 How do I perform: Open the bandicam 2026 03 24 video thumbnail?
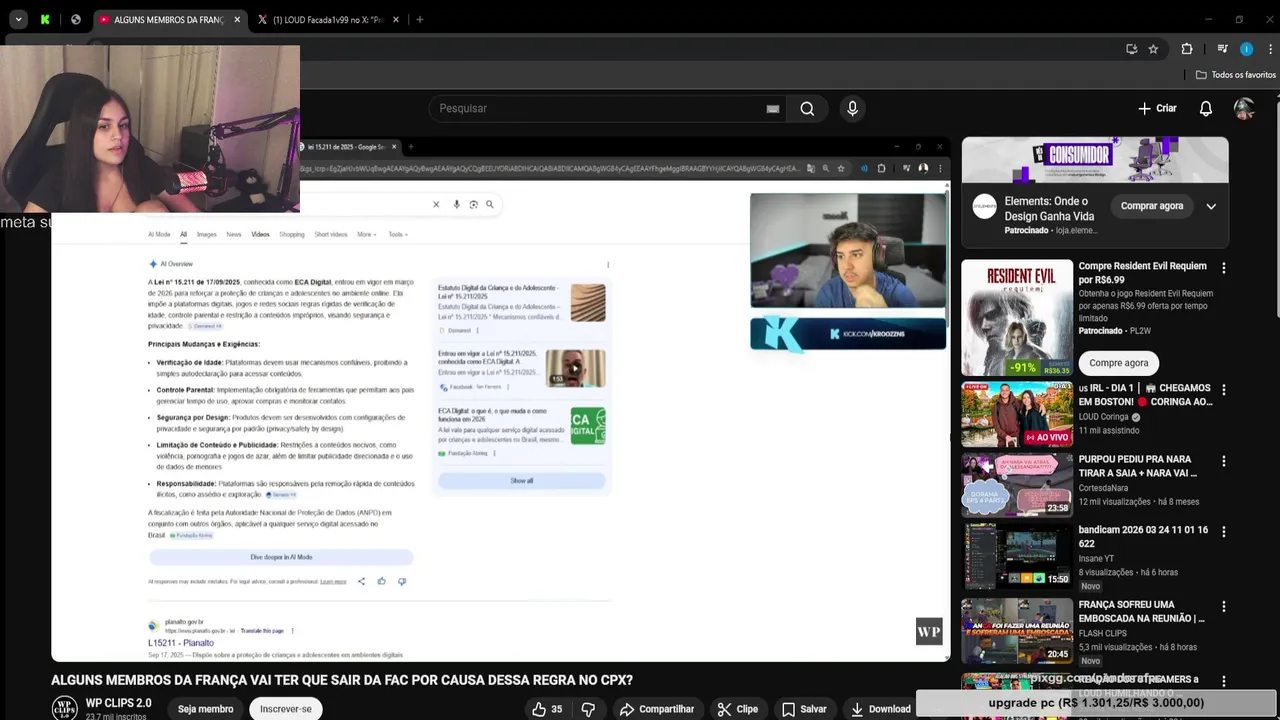pos(1017,556)
